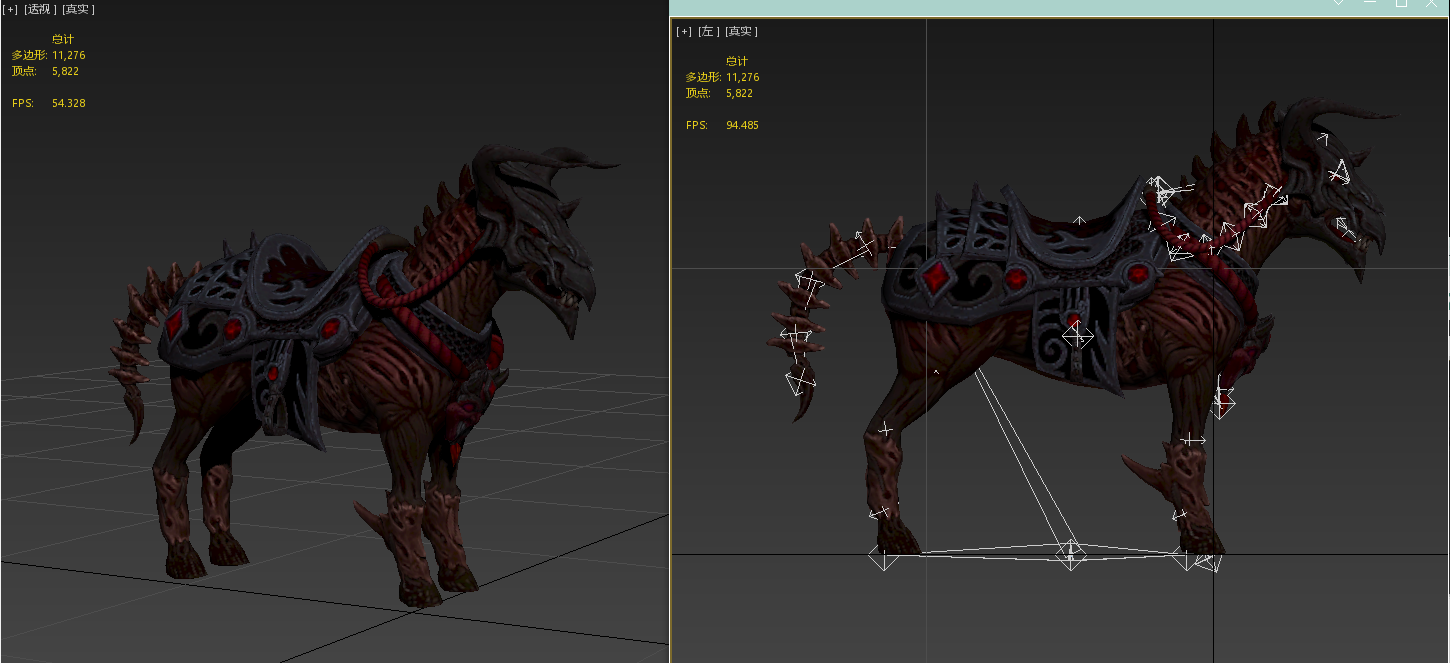Select the up-arrow helper above the saddle

(x=1079, y=219)
